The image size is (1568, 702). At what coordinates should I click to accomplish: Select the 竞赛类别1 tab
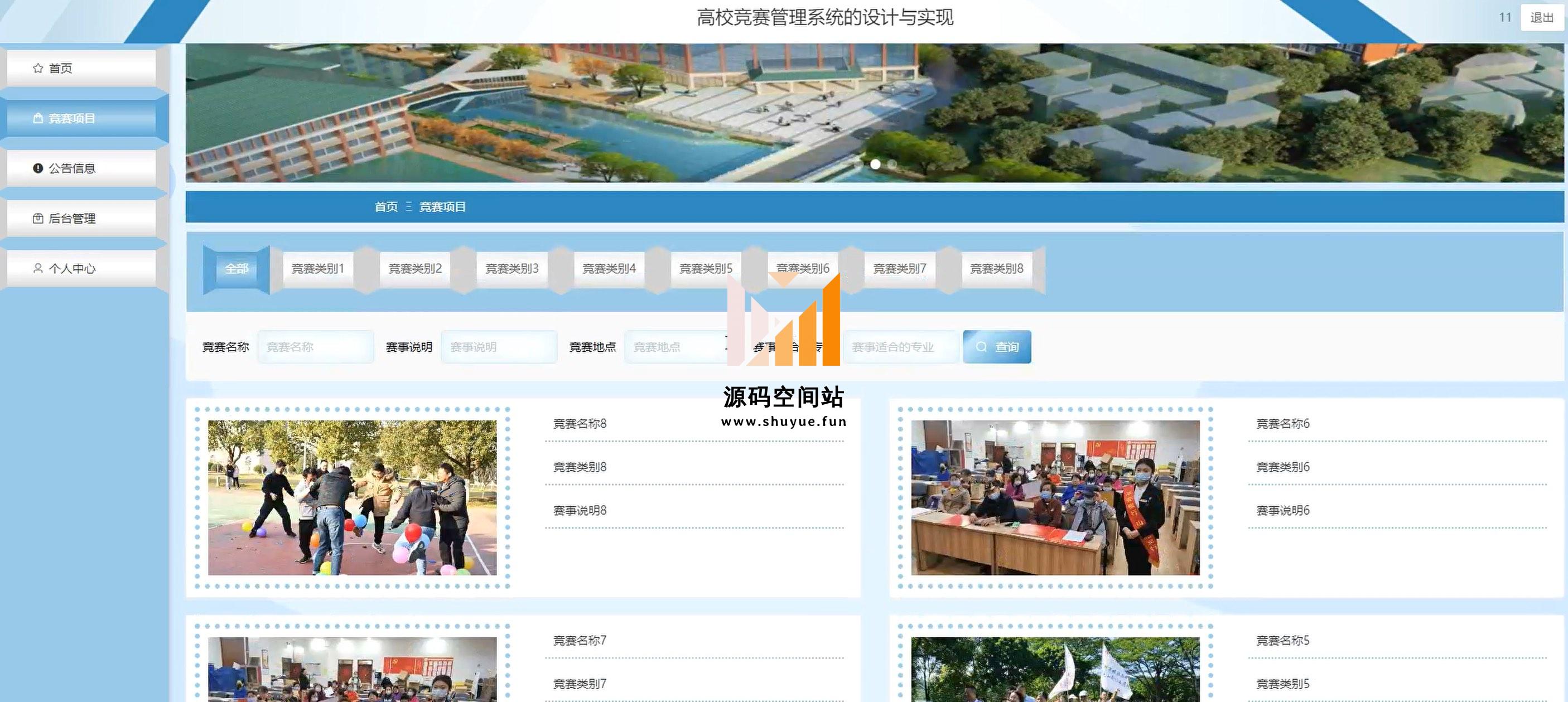(318, 269)
